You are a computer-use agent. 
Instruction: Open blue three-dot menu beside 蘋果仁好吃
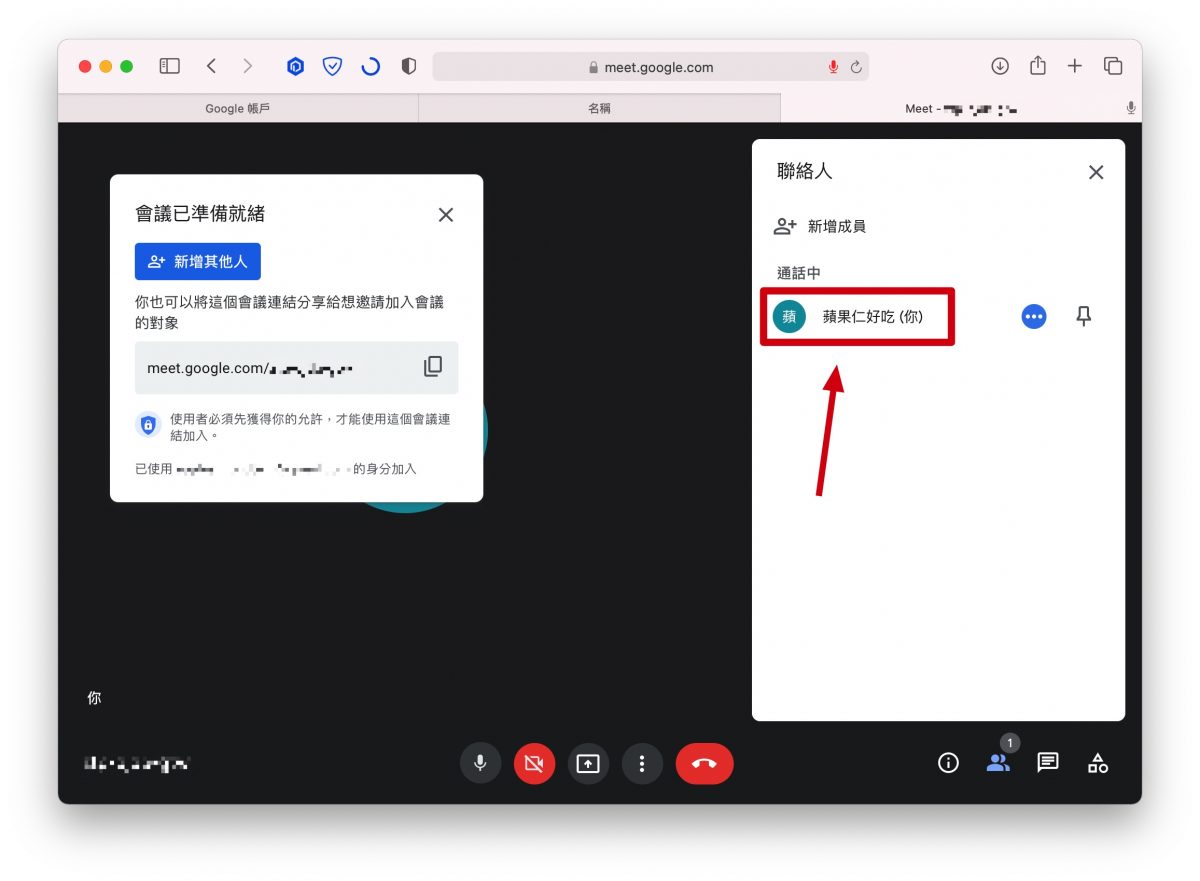(x=1034, y=317)
